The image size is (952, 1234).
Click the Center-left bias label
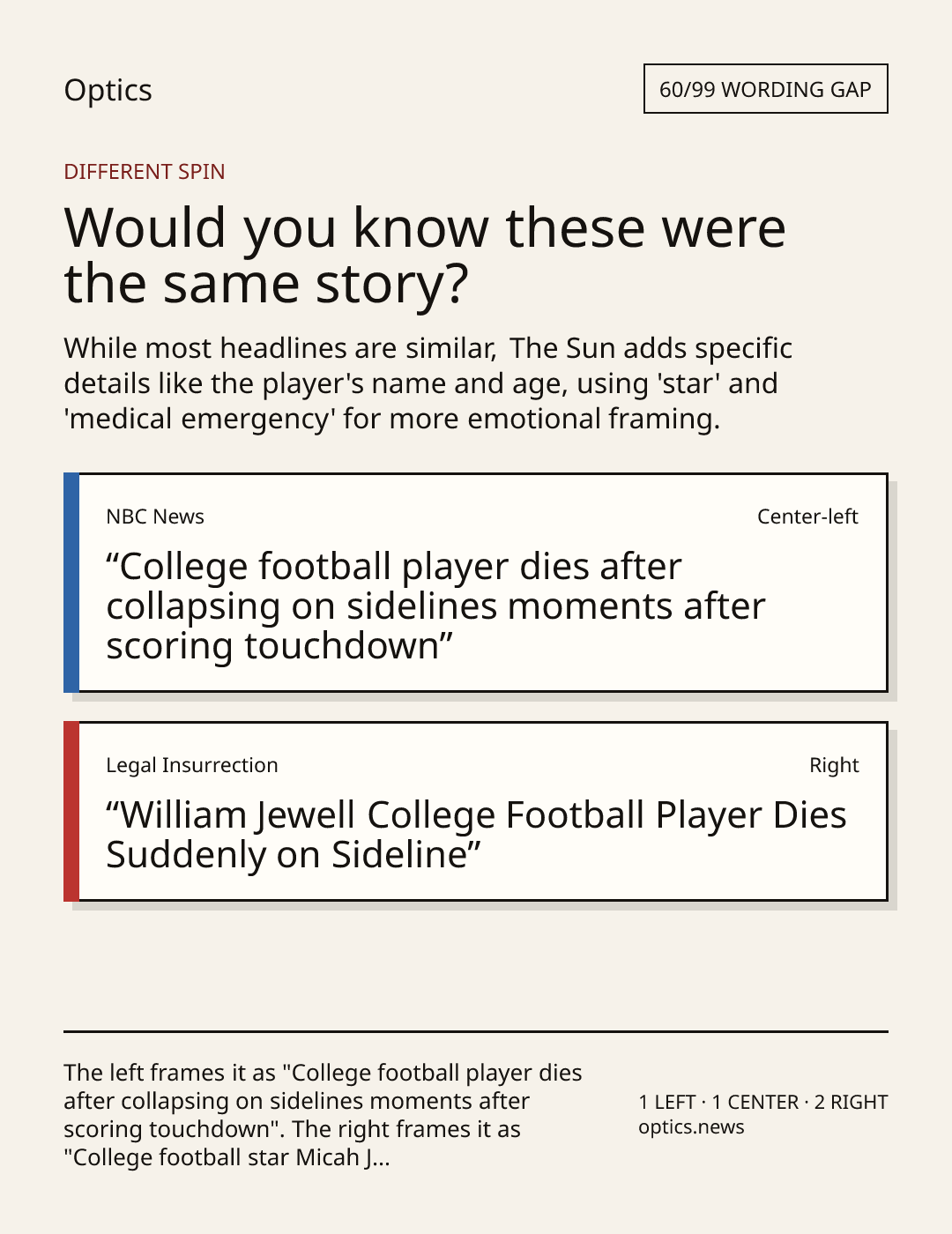(807, 517)
